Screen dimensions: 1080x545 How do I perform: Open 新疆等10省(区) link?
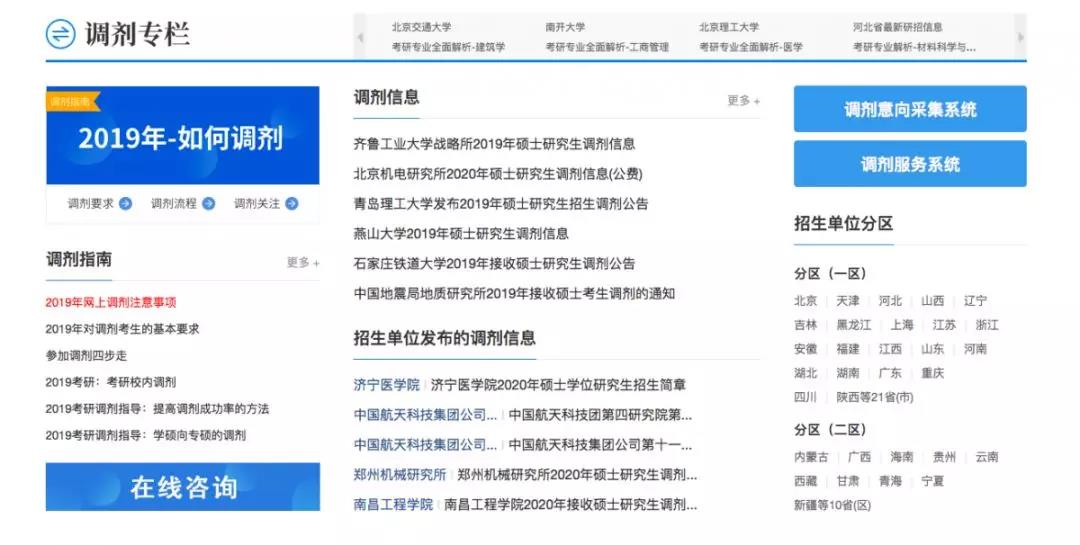pyautogui.click(x=832, y=505)
